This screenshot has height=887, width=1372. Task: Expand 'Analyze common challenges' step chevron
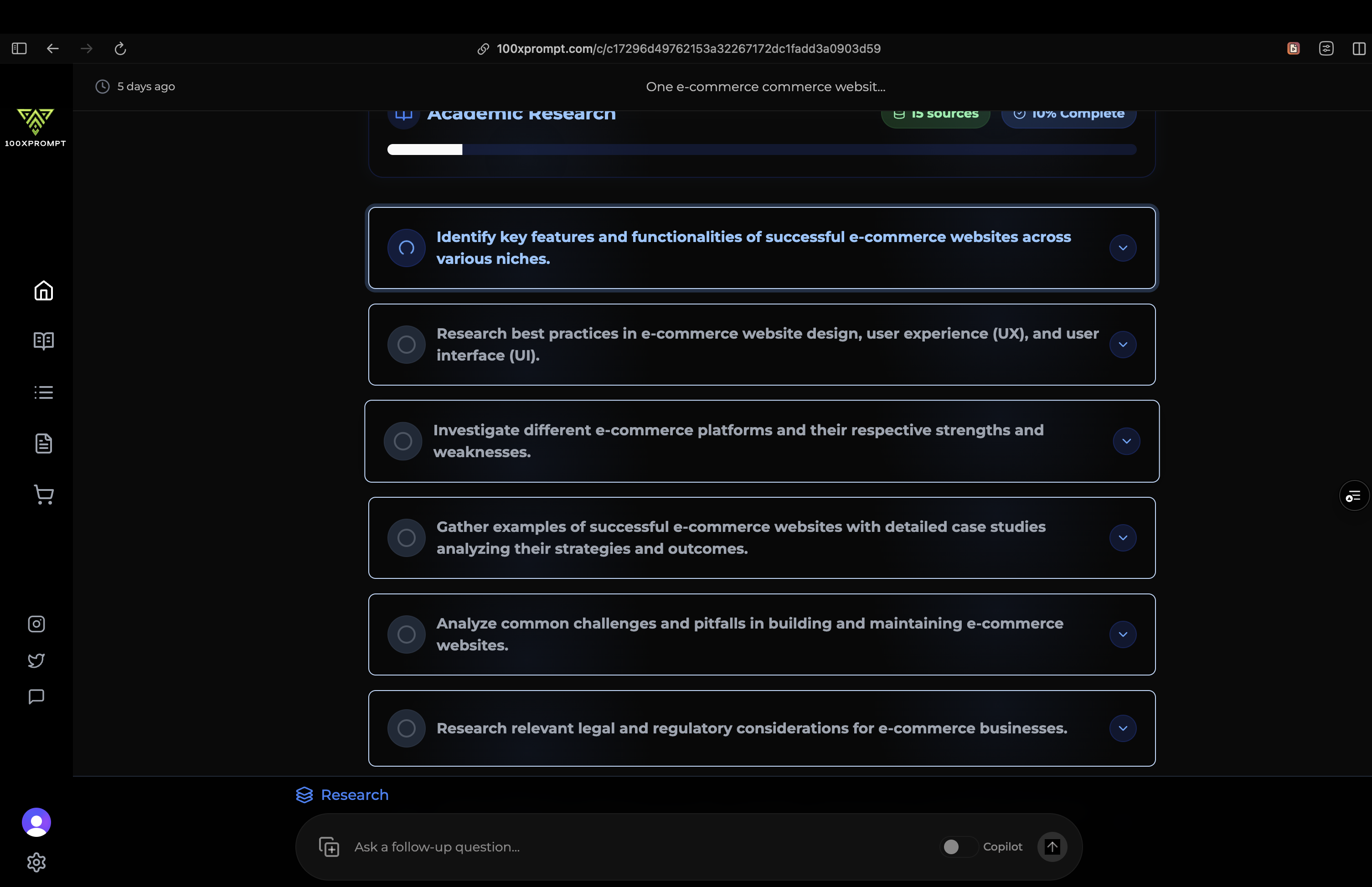click(1123, 634)
